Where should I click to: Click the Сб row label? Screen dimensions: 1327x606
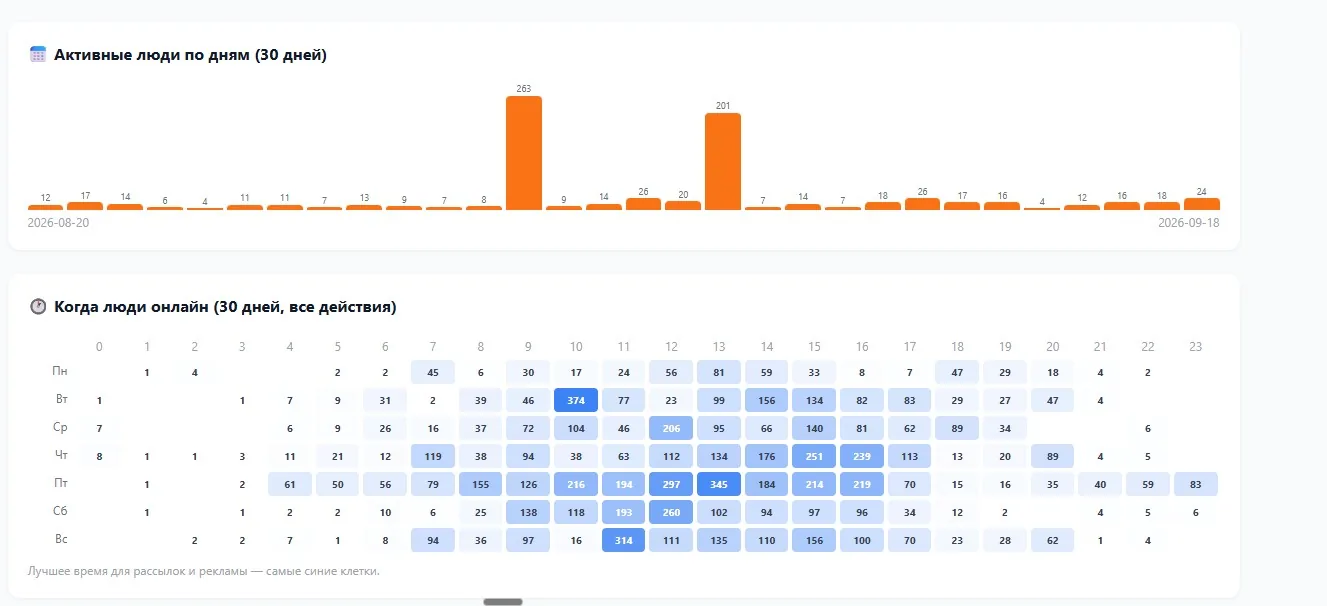(x=61, y=511)
